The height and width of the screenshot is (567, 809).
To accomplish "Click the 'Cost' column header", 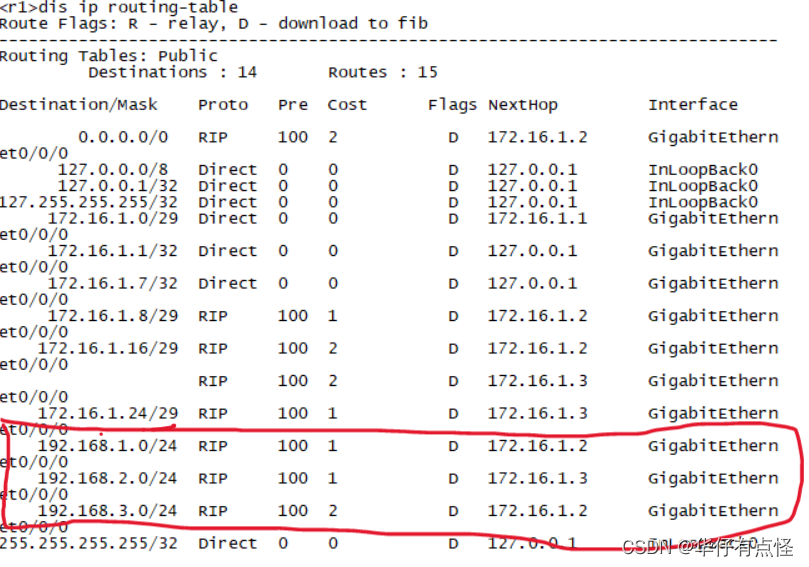I will pyautogui.click(x=347, y=105).
